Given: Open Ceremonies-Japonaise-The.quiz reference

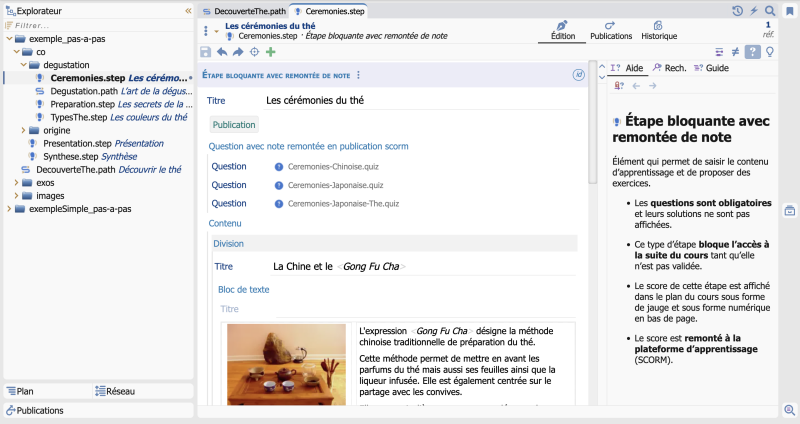Looking at the screenshot, I should tap(343, 204).
